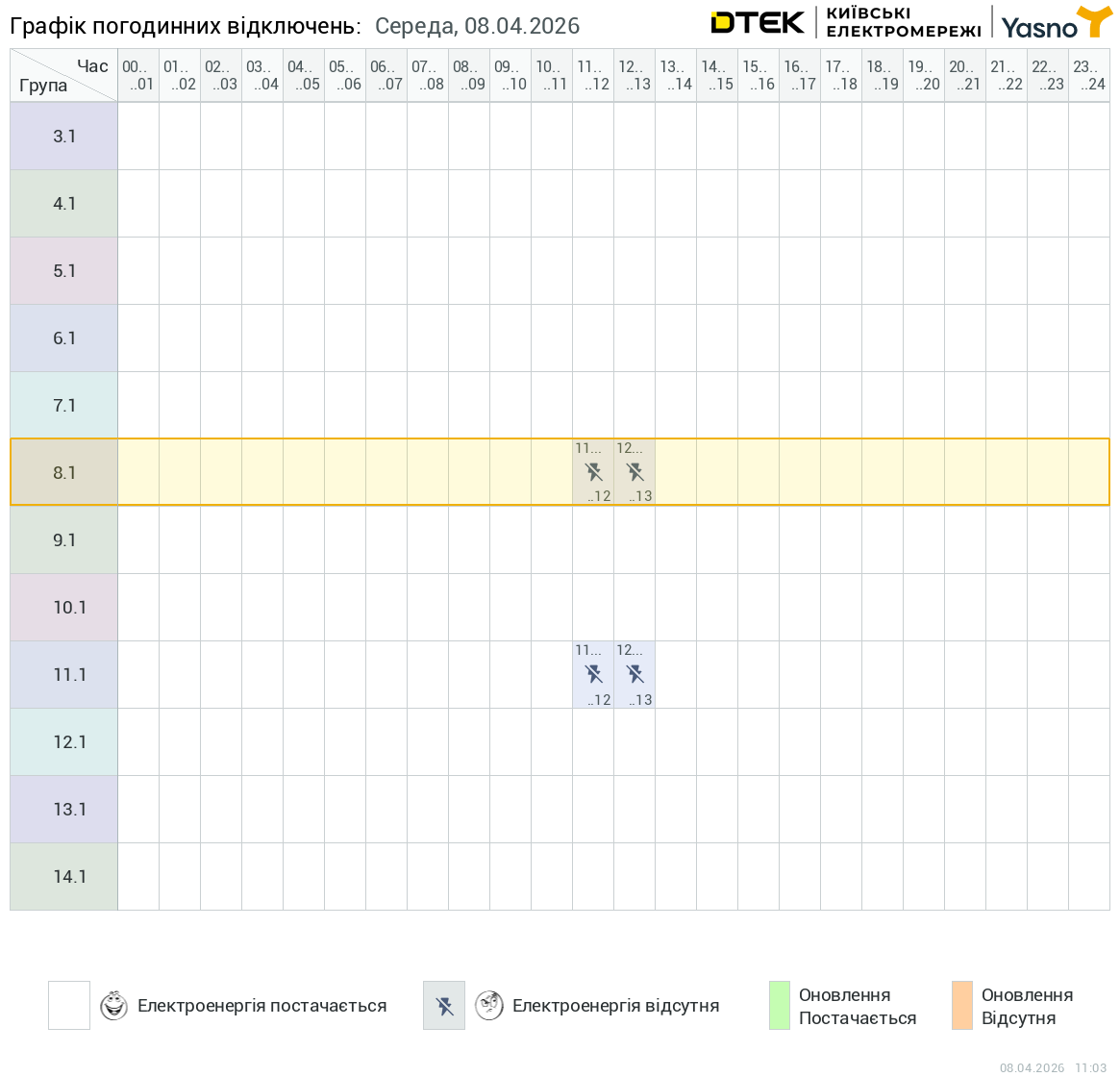Screen dimensions: 1120x1077
Task: Click the 23..24 hour column header
Action: (x=1089, y=75)
